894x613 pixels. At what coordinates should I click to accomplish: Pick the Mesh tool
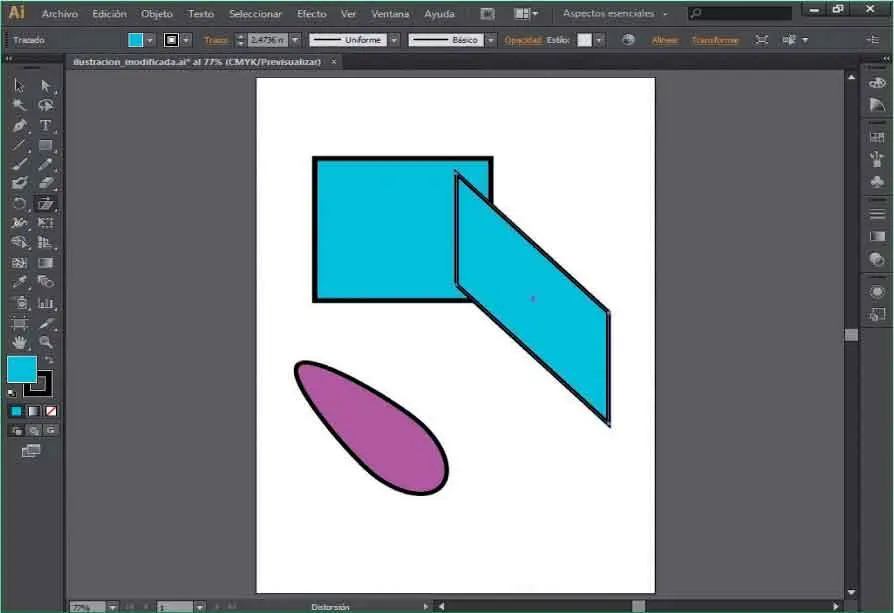19,263
